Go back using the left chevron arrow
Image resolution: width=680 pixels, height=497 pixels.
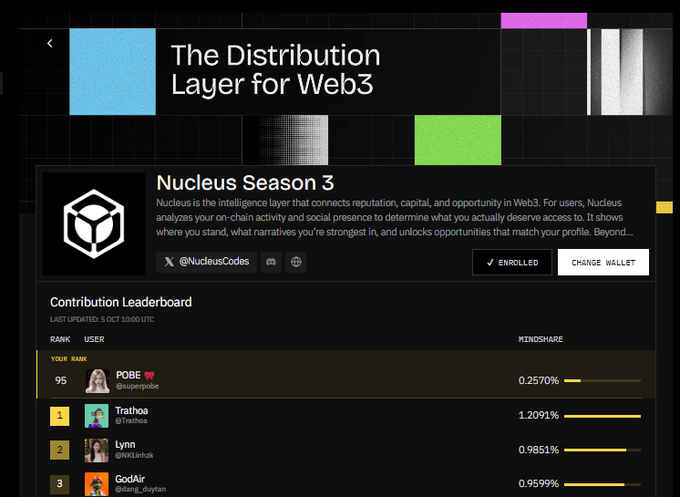pyautogui.click(x=50, y=43)
